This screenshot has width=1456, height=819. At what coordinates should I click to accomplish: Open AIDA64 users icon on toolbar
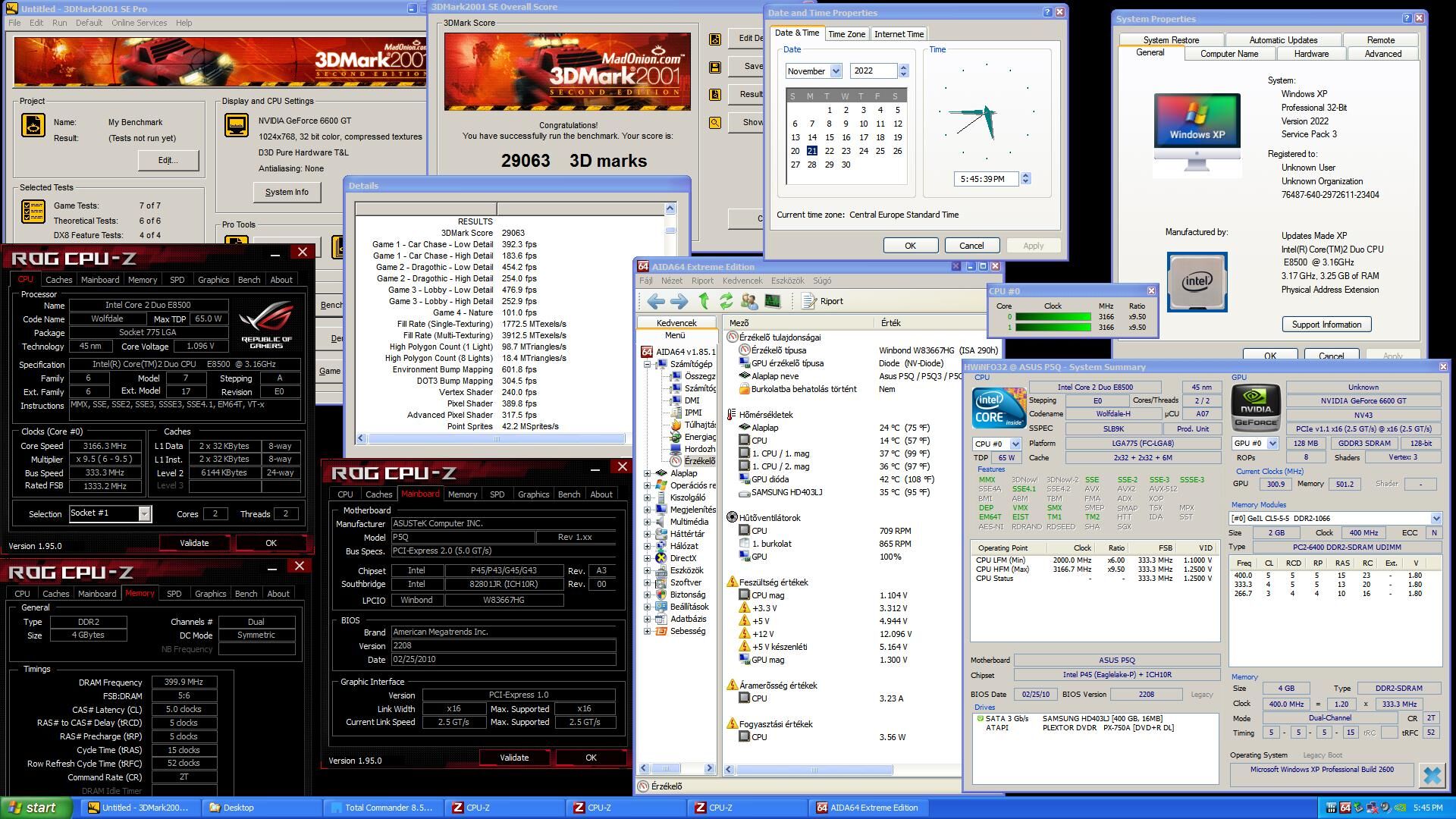749,301
